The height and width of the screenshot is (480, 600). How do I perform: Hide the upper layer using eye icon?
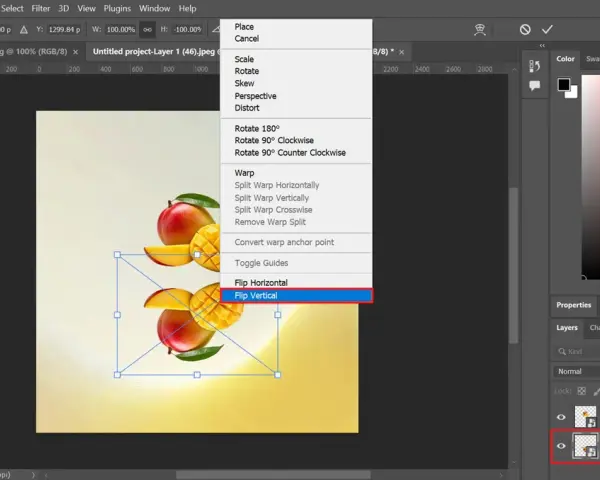tap(561, 417)
